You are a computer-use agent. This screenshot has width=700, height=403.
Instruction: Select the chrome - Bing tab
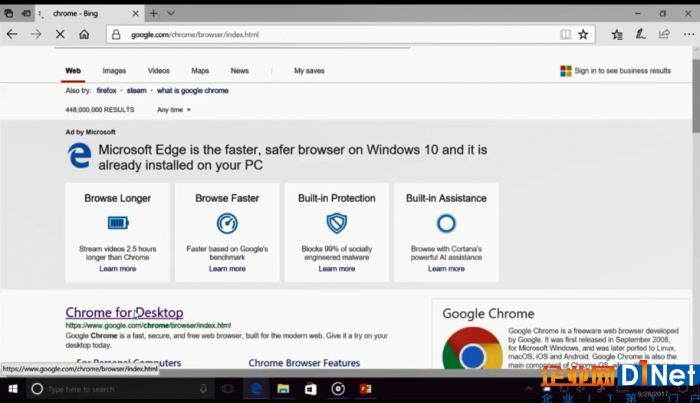[x=89, y=13]
